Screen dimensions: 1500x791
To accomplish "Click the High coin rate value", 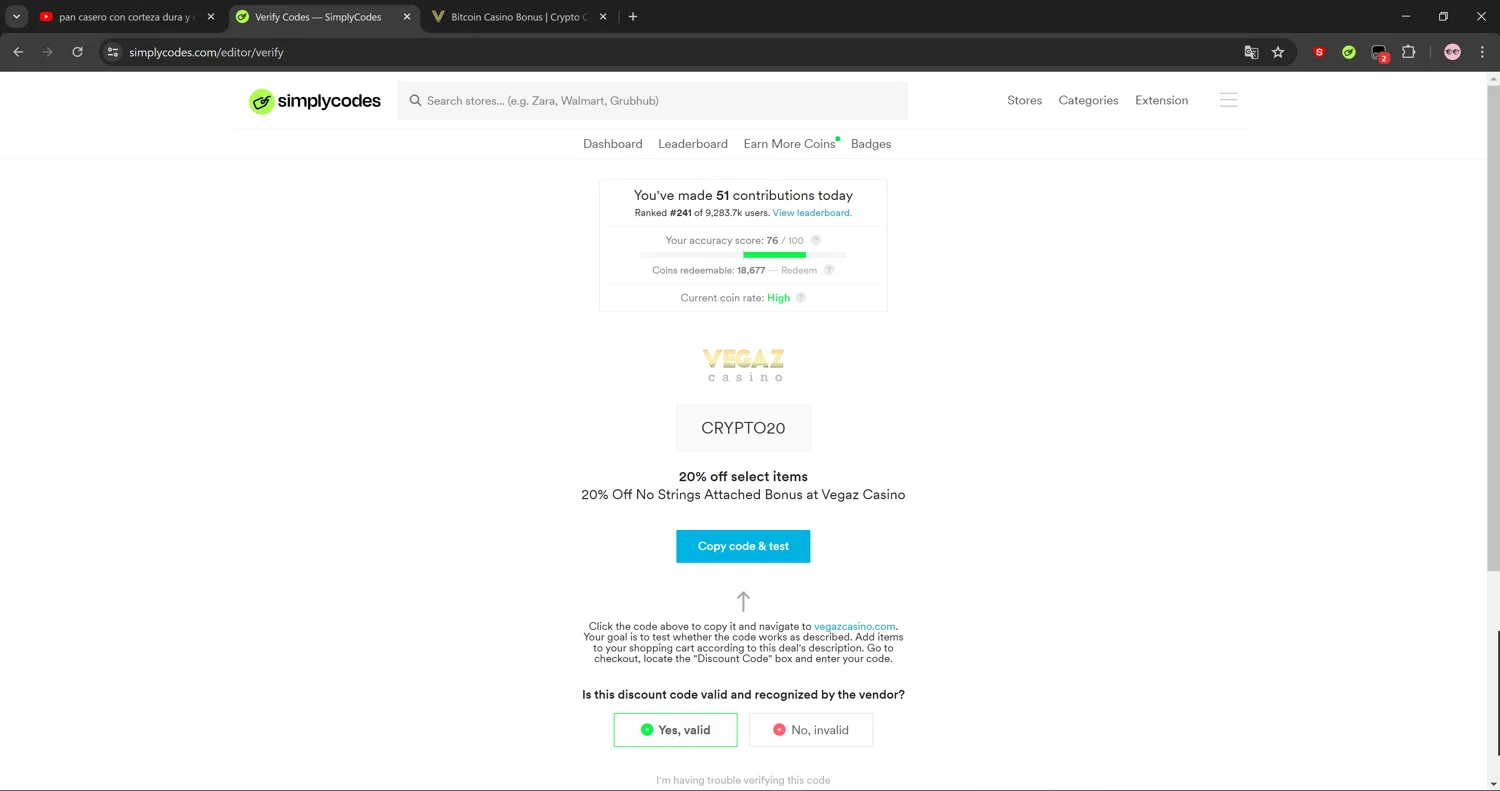I will click(x=778, y=298).
